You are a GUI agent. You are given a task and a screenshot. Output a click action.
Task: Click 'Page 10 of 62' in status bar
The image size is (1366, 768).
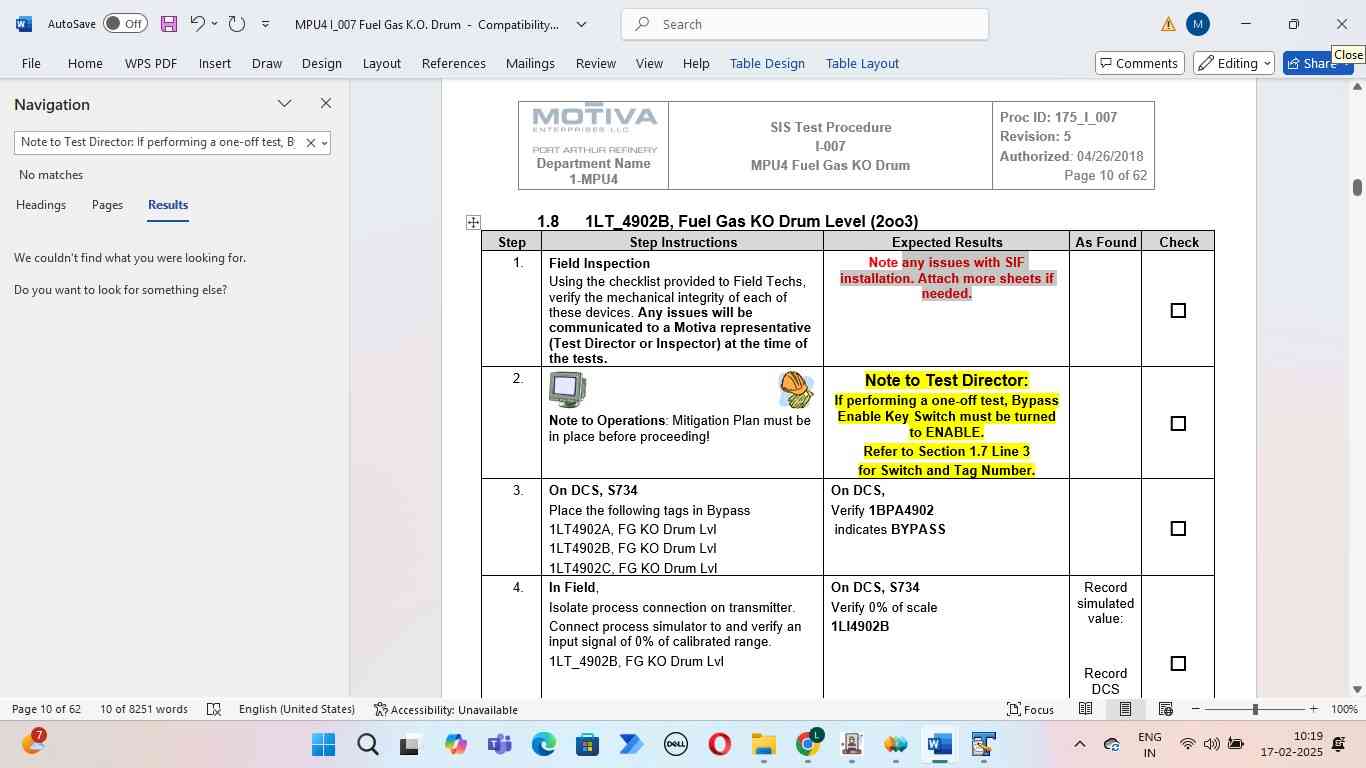coord(46,709)
